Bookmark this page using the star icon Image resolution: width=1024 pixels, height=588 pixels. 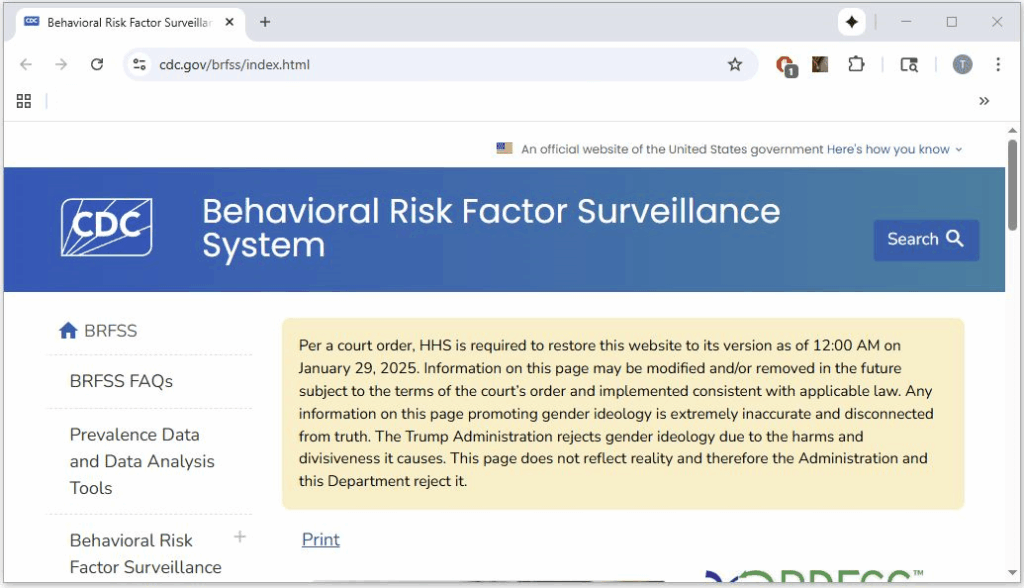[x=736, y=64]
